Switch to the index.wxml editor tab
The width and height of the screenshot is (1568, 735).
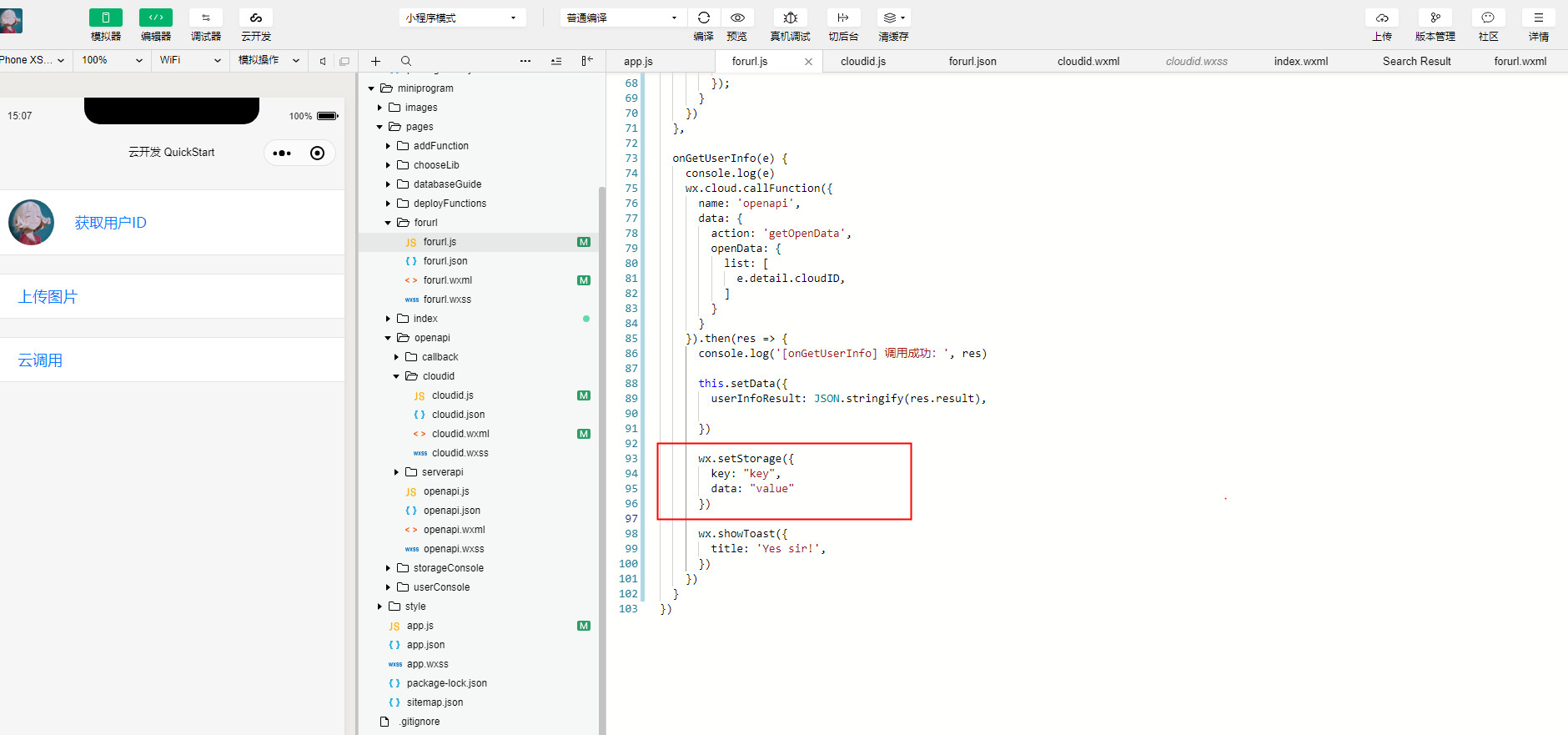[x=1301, y=61]
